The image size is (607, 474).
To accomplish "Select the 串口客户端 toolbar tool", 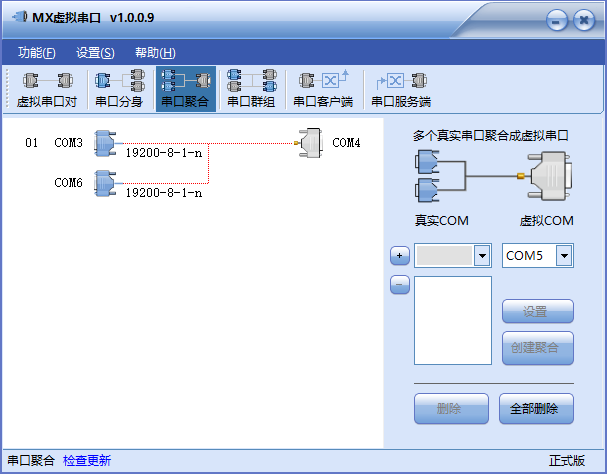I will click(x=323, y=89).
